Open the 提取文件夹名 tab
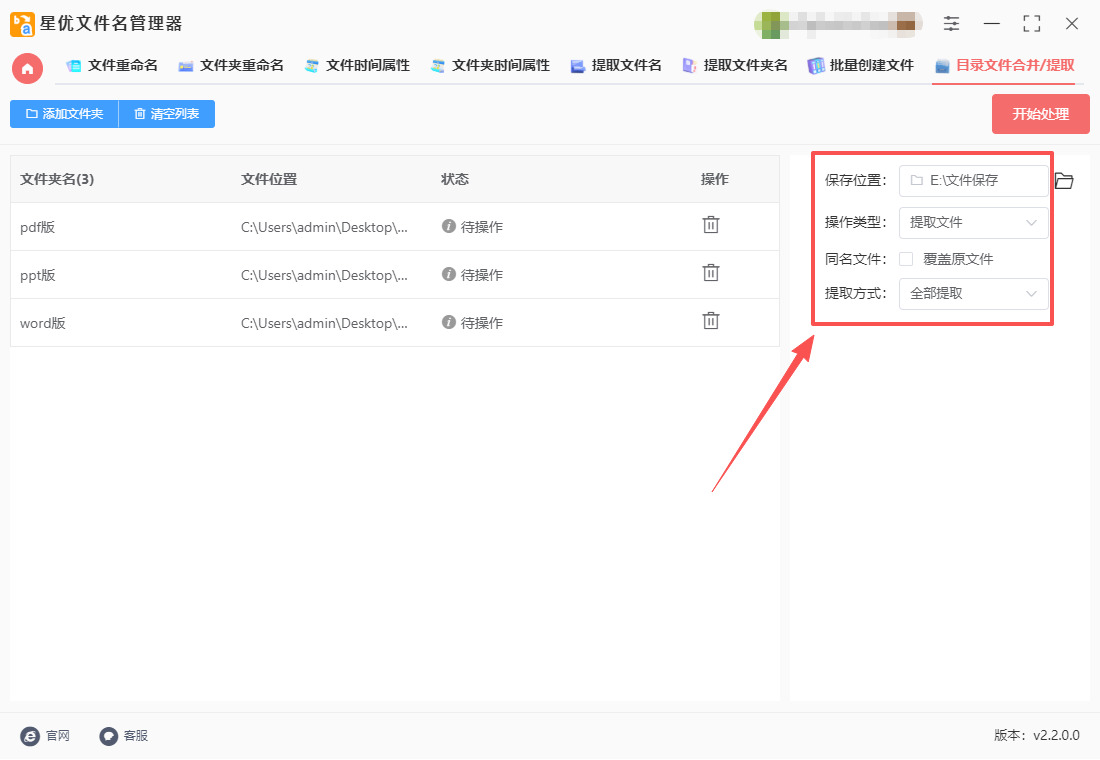 (735, 66)
